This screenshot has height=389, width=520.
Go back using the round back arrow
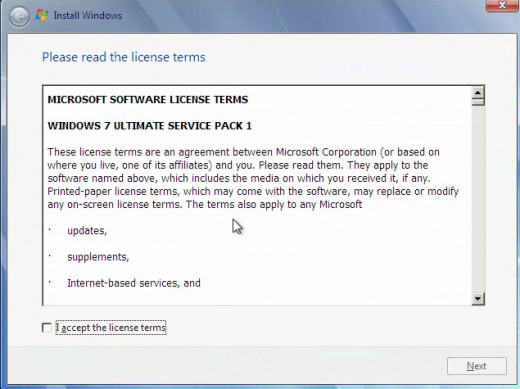click(x=19, y=16)
